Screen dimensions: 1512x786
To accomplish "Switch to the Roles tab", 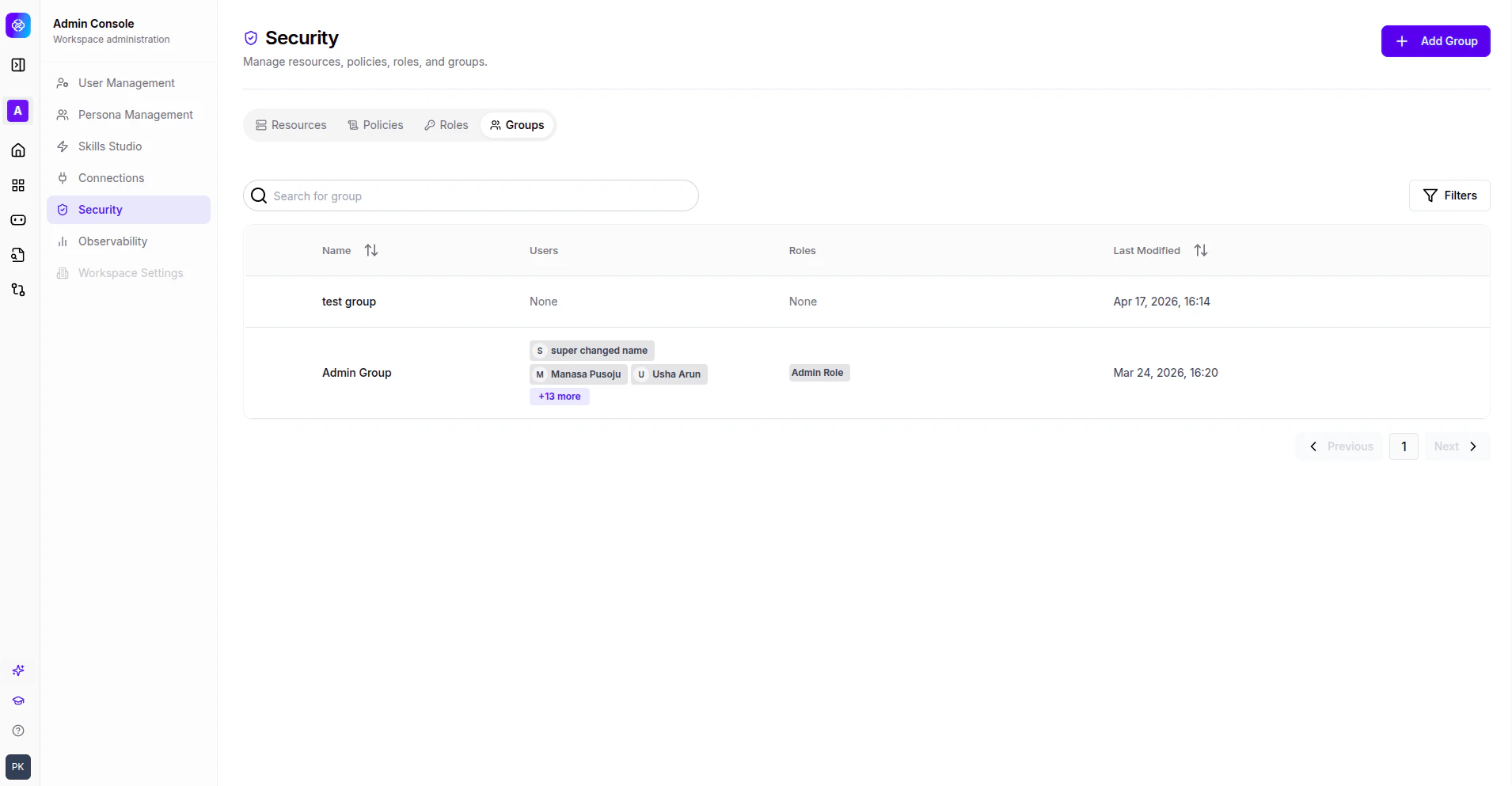I will (446, 125).
